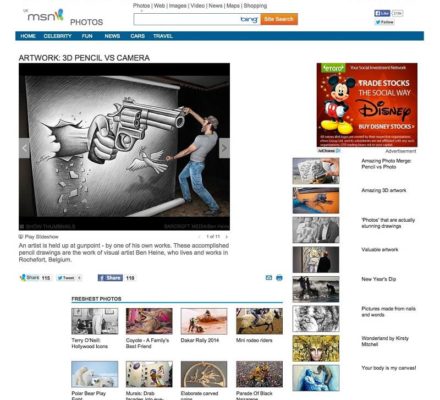Click the MSN Share button under caption
The width and height of the screenshot is (440, 400).
coord(30,278)
